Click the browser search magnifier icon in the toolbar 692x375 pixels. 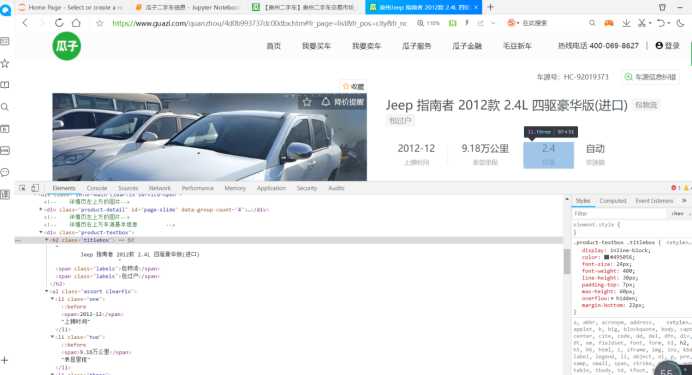click(592, 23)
